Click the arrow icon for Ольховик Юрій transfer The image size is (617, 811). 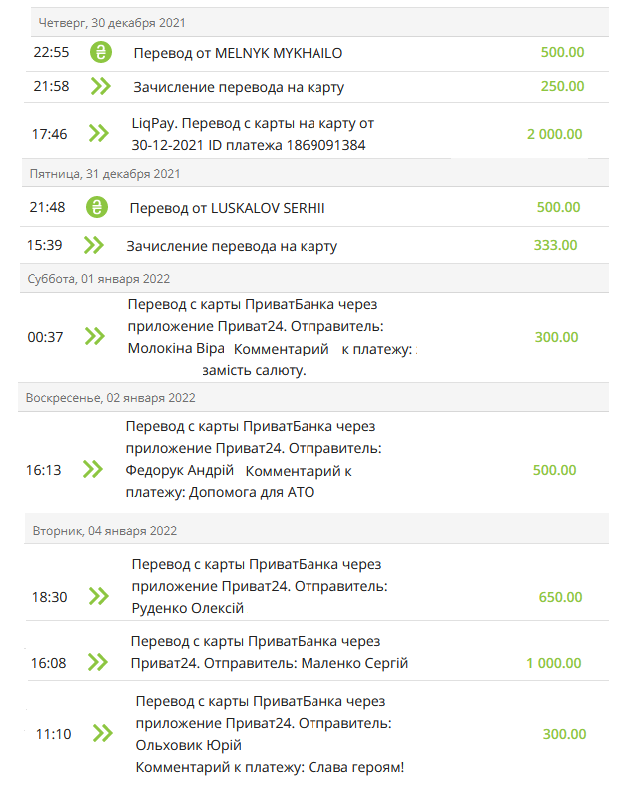point(103,733)
